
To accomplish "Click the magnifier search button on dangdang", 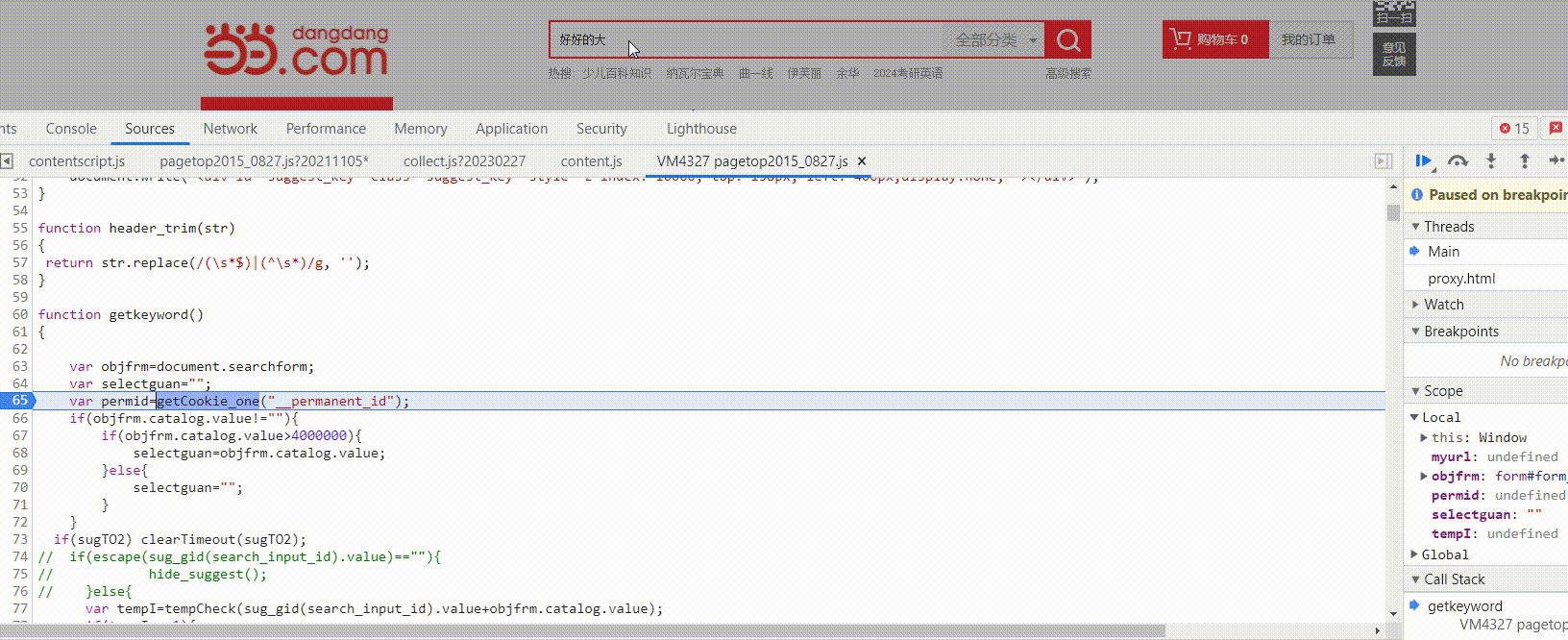I will click(1067, 39).
